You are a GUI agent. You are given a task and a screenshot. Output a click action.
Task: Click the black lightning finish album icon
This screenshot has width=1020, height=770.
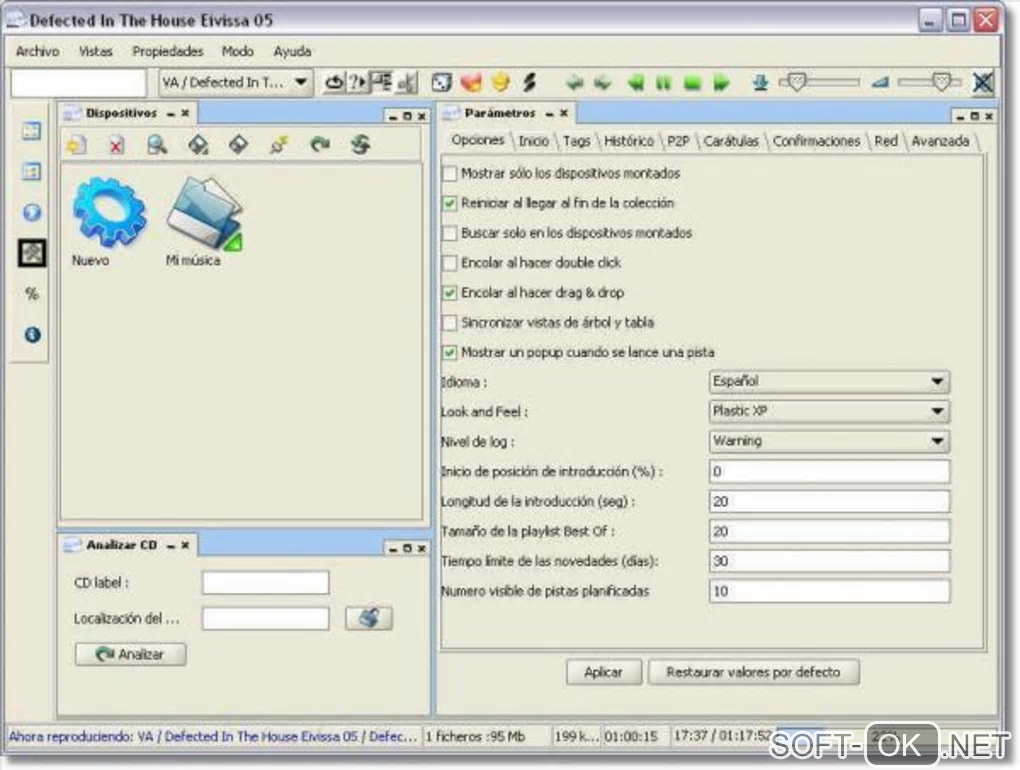(x=530, y=83)
